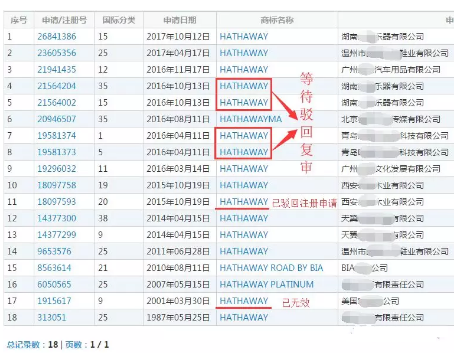Open registration number 21564002

tap(57, 102)
